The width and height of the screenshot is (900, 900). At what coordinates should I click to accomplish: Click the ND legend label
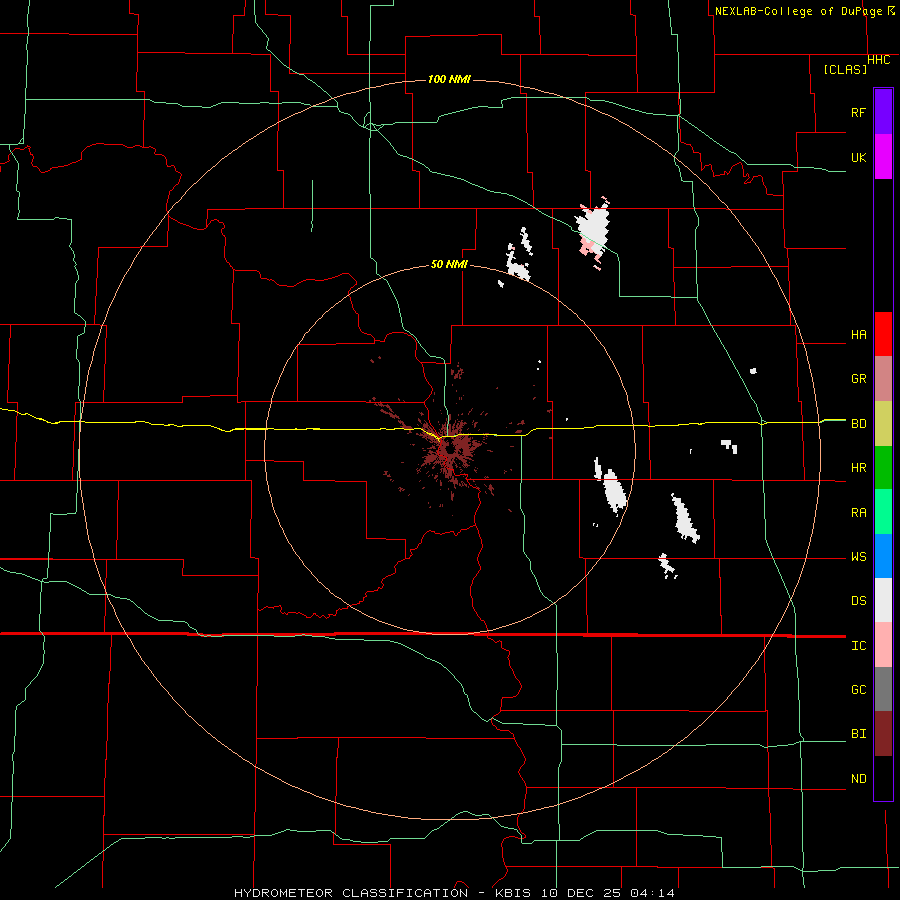[x=858, y=779]
